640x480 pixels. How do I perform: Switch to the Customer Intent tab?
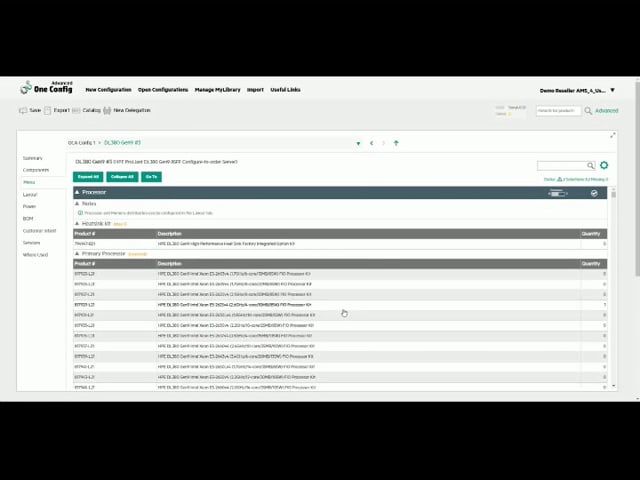(x=40, y=231)
